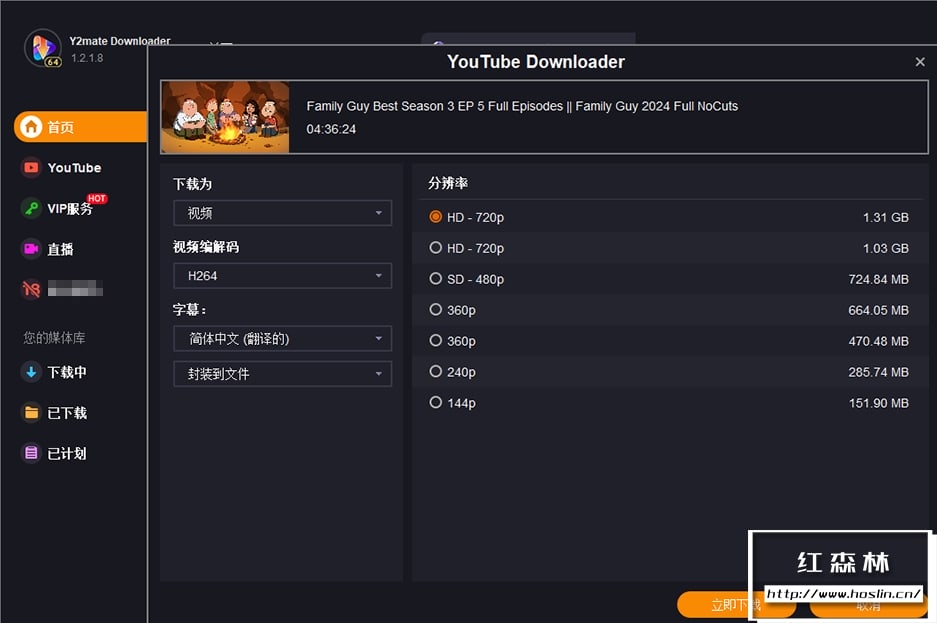Click the Family Guy video title text

pos(522,106)
